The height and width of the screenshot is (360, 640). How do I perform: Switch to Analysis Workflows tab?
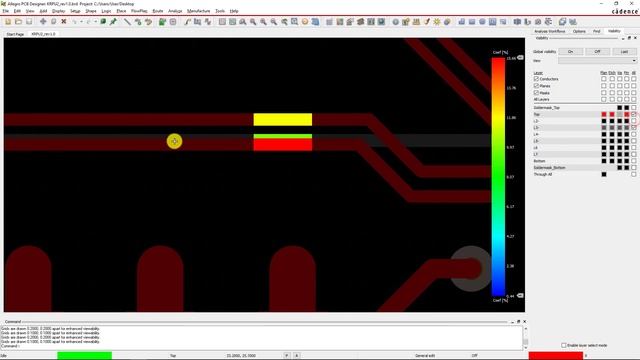(x=550, y=31)
